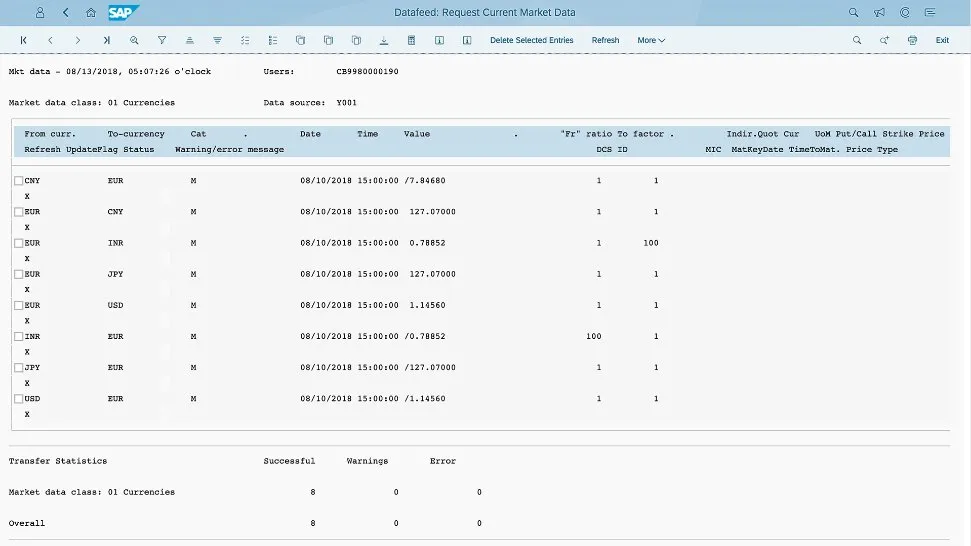Jump to first page of the list
The image size is (971, 546).
[23, 40]
